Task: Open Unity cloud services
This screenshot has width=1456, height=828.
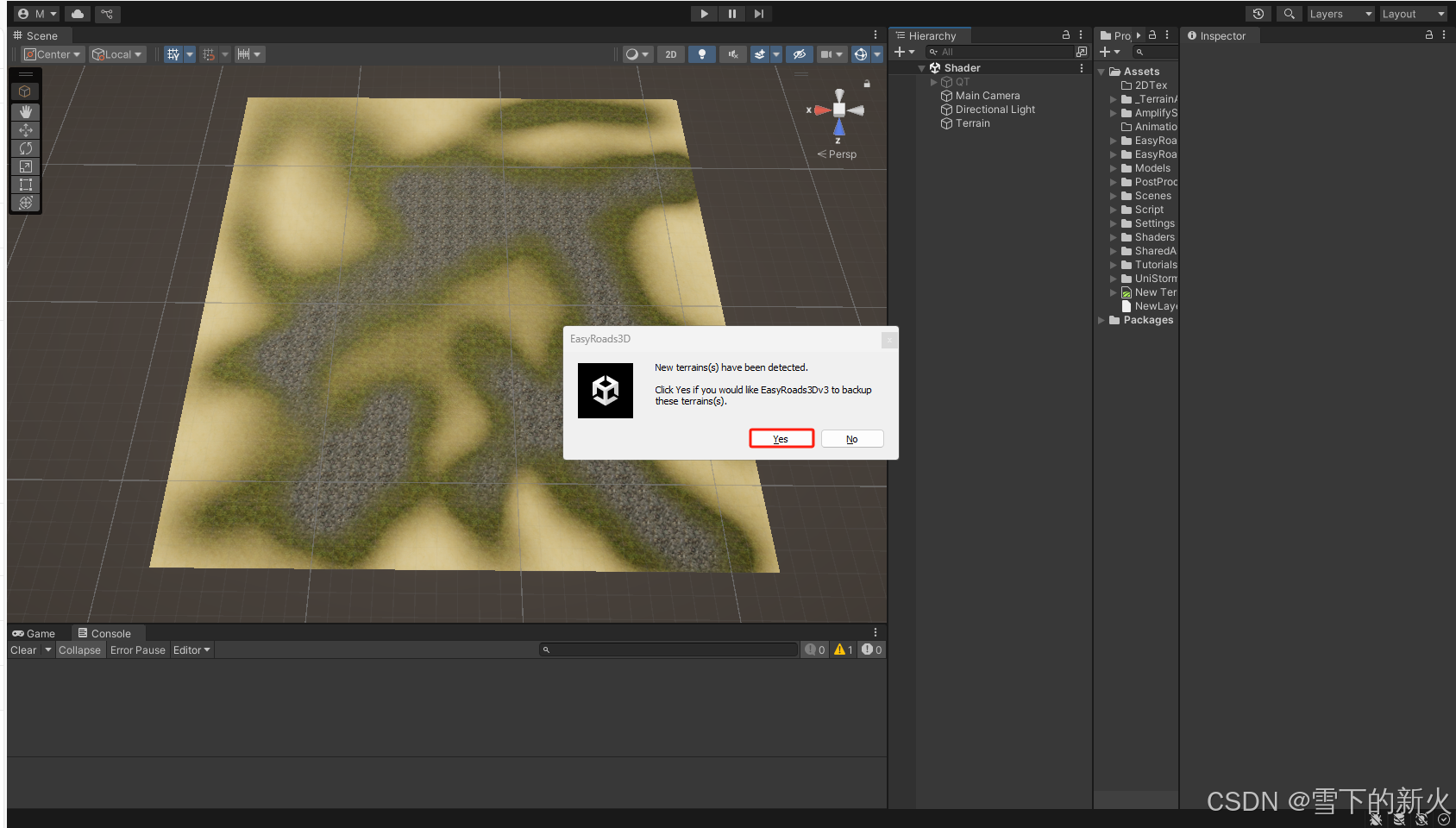Action: [76, 13]
